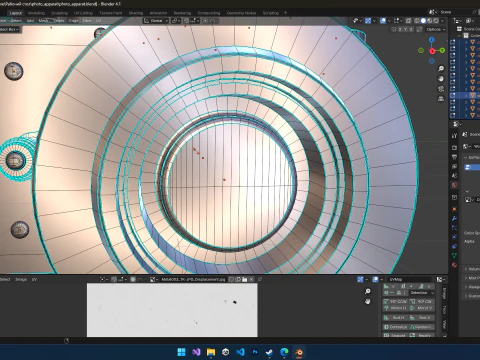Click the Sort H button
This screenshot has height=360, width=480.
pos(395,318)
